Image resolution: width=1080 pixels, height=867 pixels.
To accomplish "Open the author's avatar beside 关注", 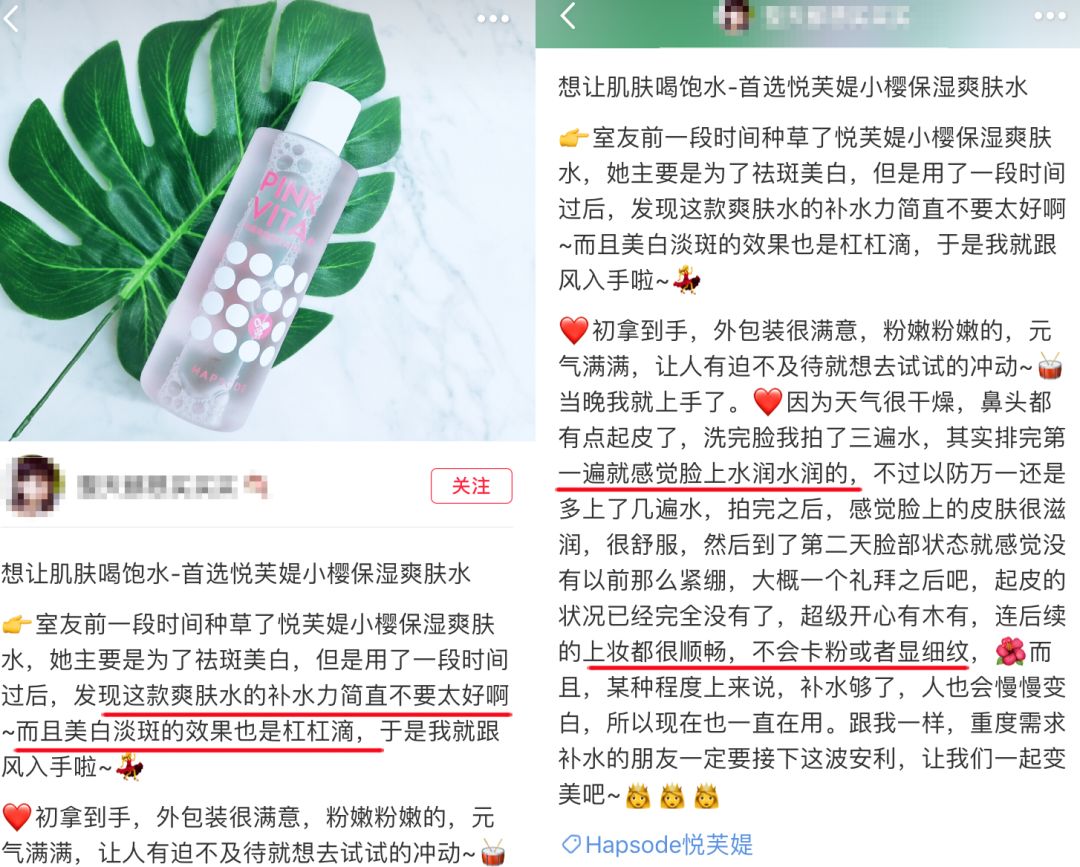I will pyautogui.click(x=34, y=485).
